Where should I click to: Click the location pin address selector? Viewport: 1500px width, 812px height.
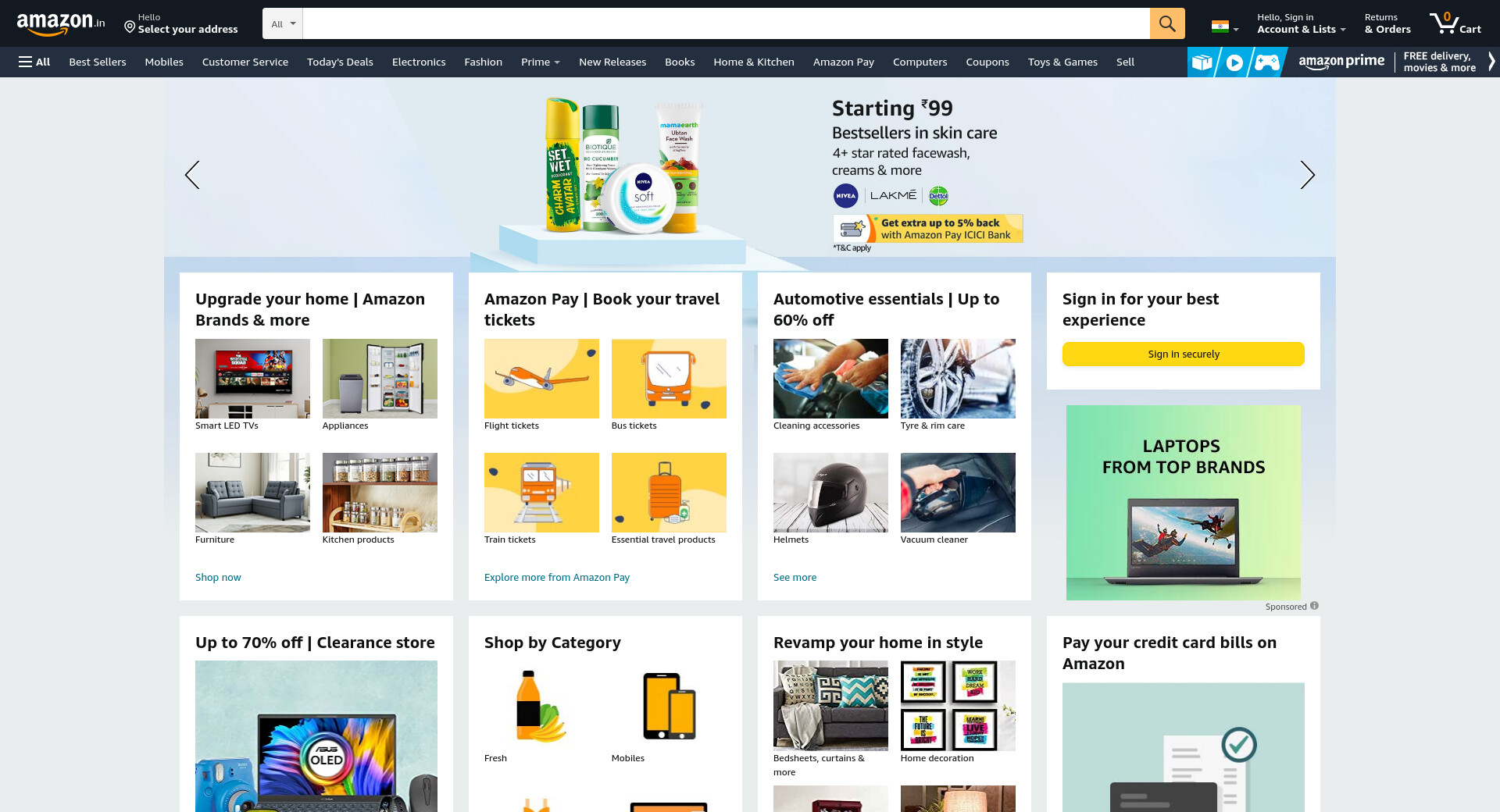coord(180,23)
